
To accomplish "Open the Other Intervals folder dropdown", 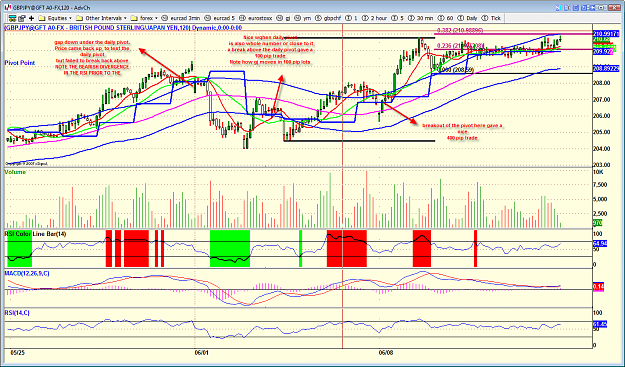I will (x=101, y=18).
